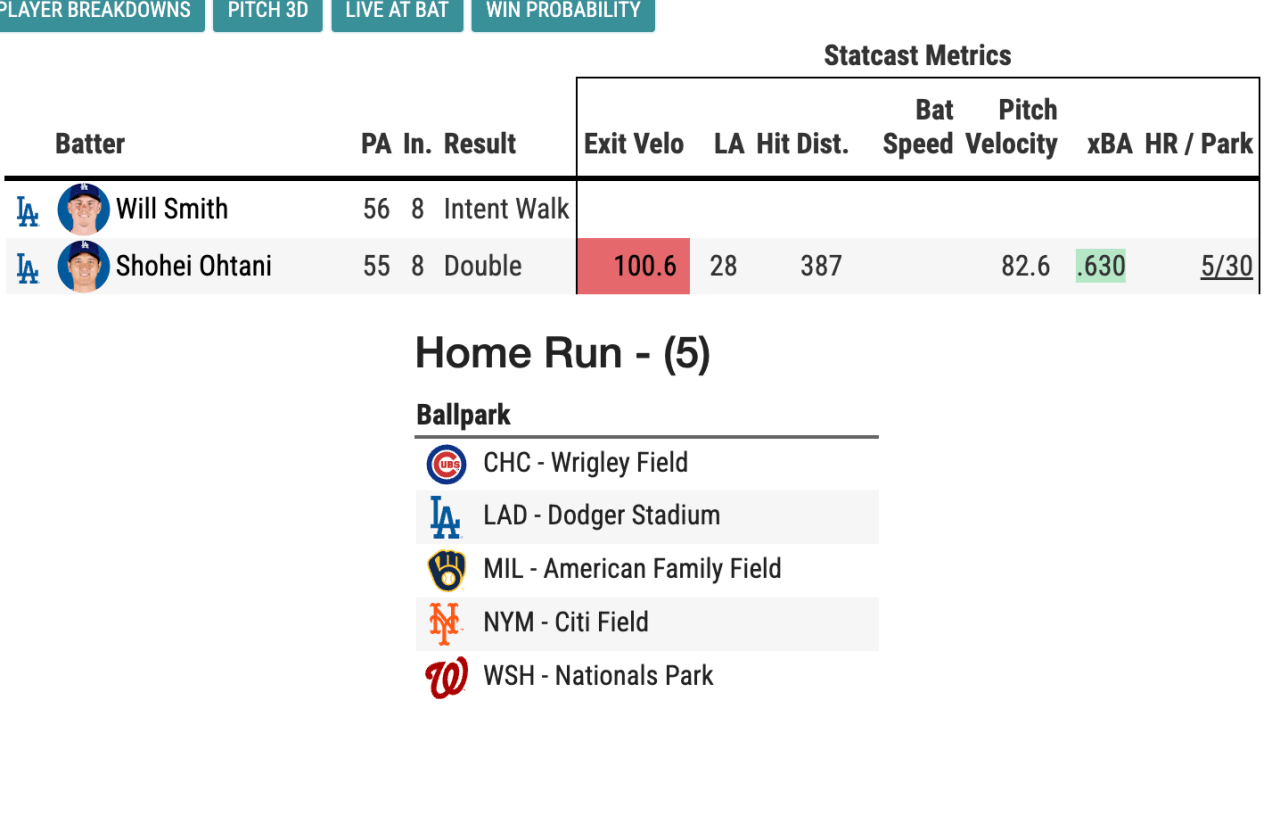Sort by the Hit Dist. column header

[802, 144]
